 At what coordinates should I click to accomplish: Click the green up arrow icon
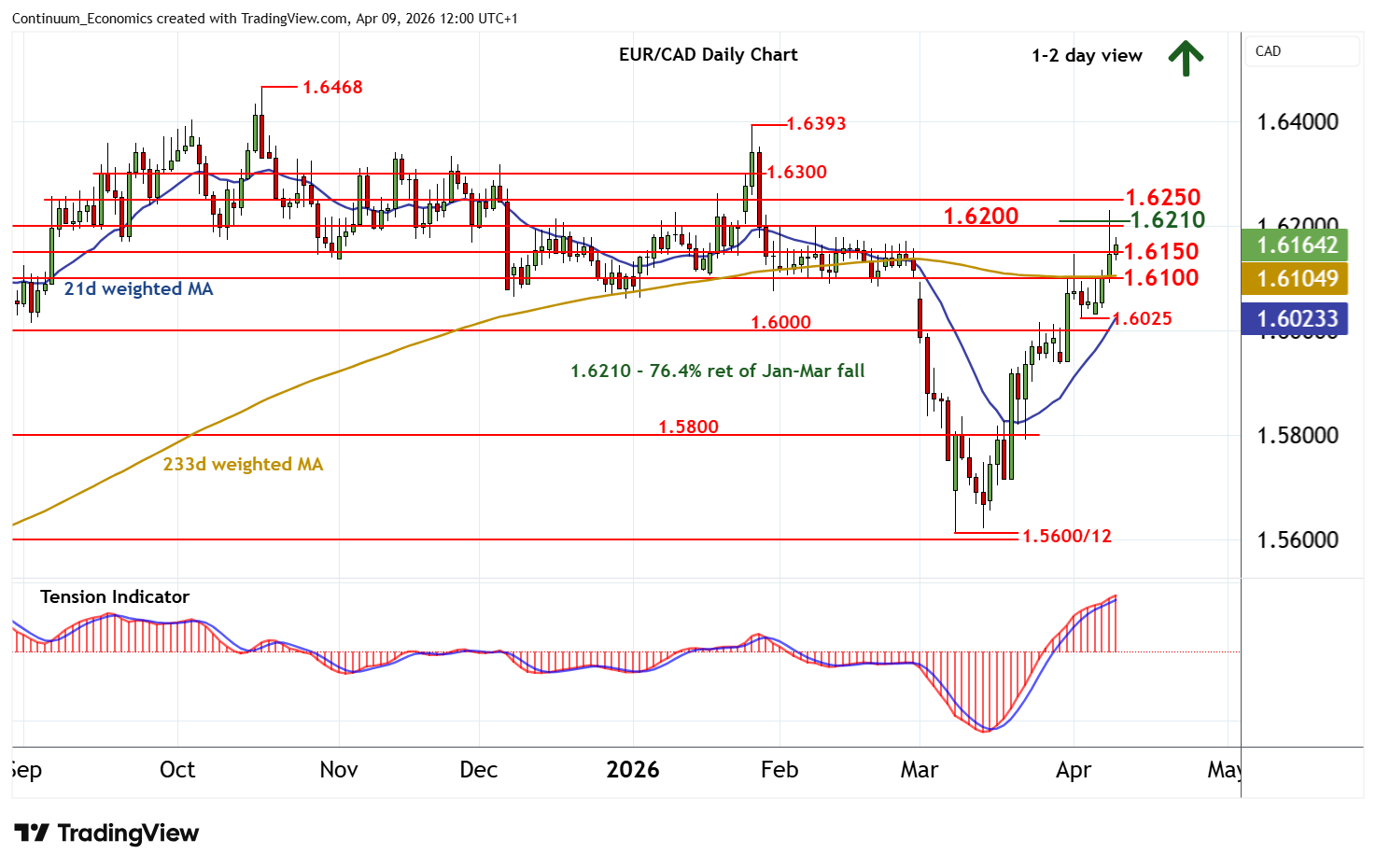(x=1185, y=58)
